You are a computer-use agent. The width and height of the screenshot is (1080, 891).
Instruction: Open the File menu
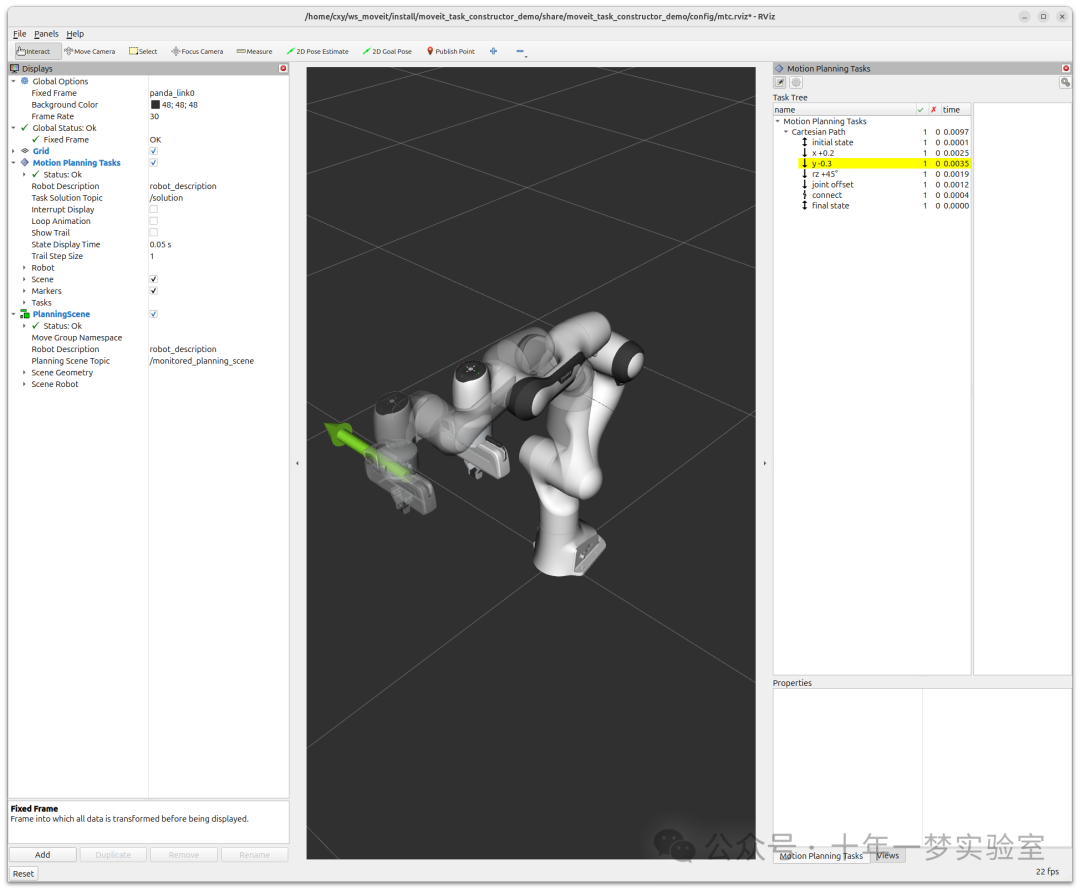coord(19,34)
